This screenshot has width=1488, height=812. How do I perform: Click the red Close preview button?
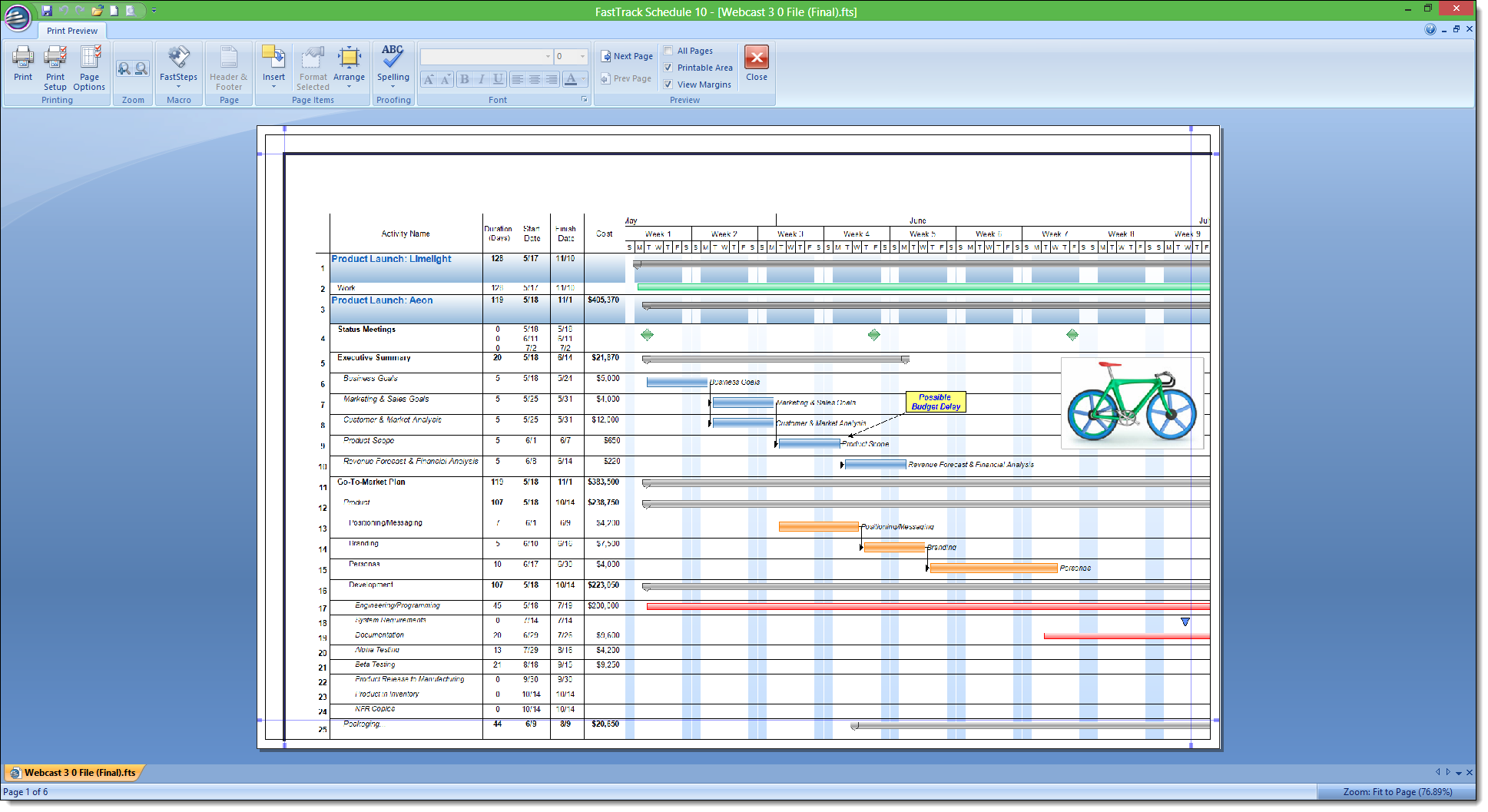[756, 58]
